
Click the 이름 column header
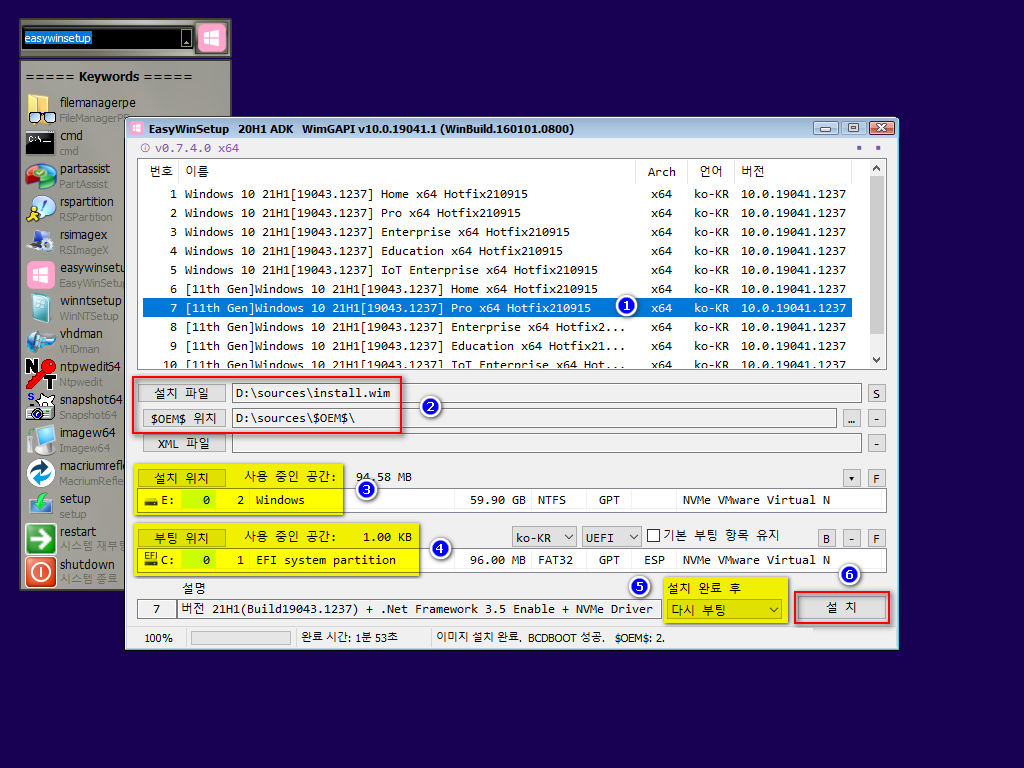[x=408, y=171]
